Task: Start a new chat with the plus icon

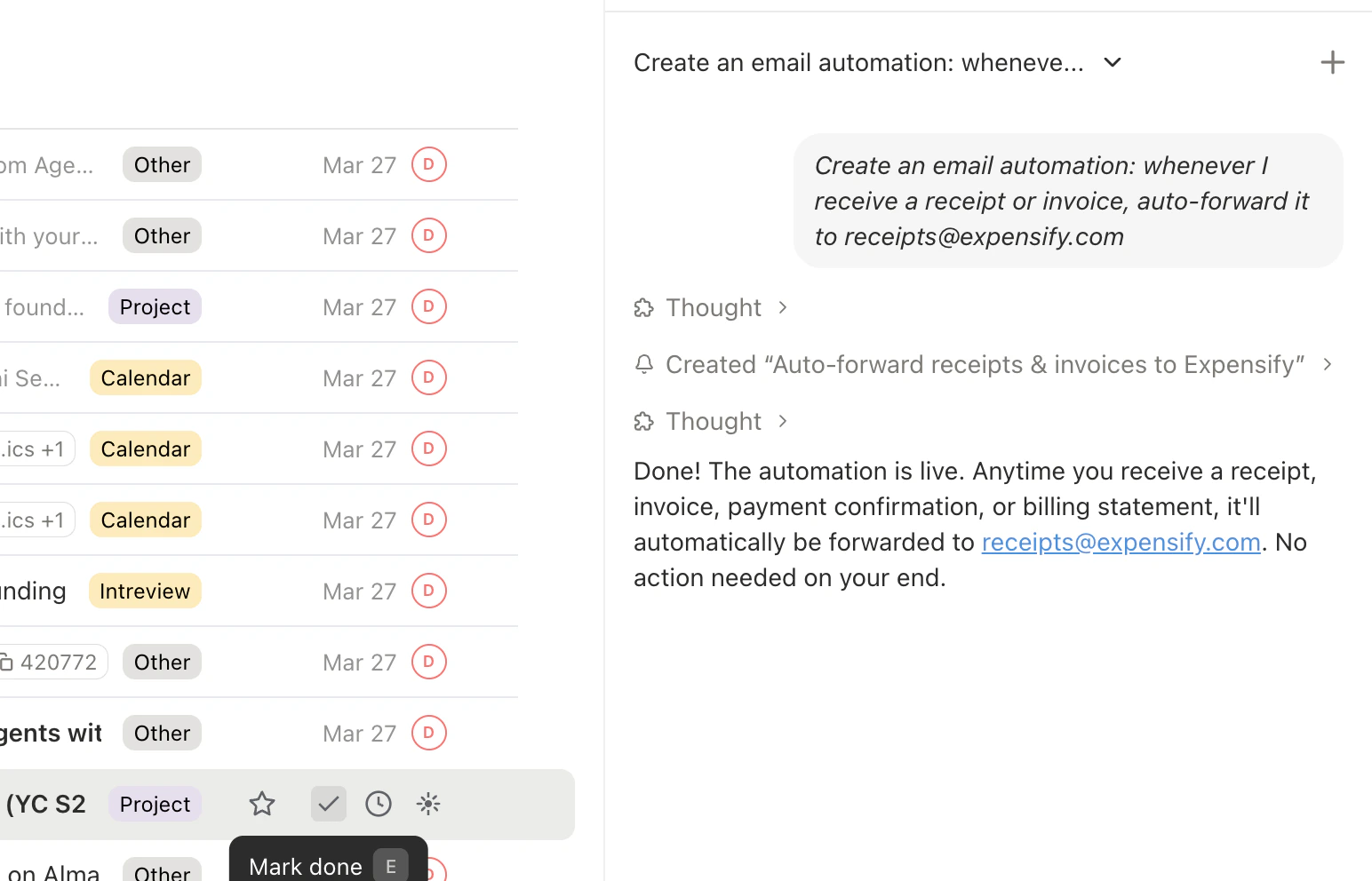Action: point(1332,62)
